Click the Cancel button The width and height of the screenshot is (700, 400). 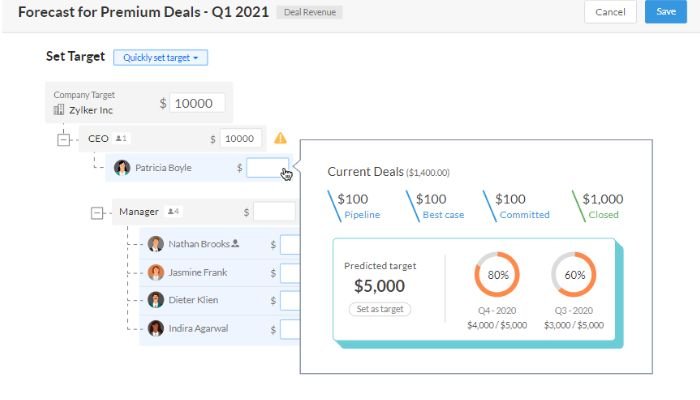(x=610, y=12)
